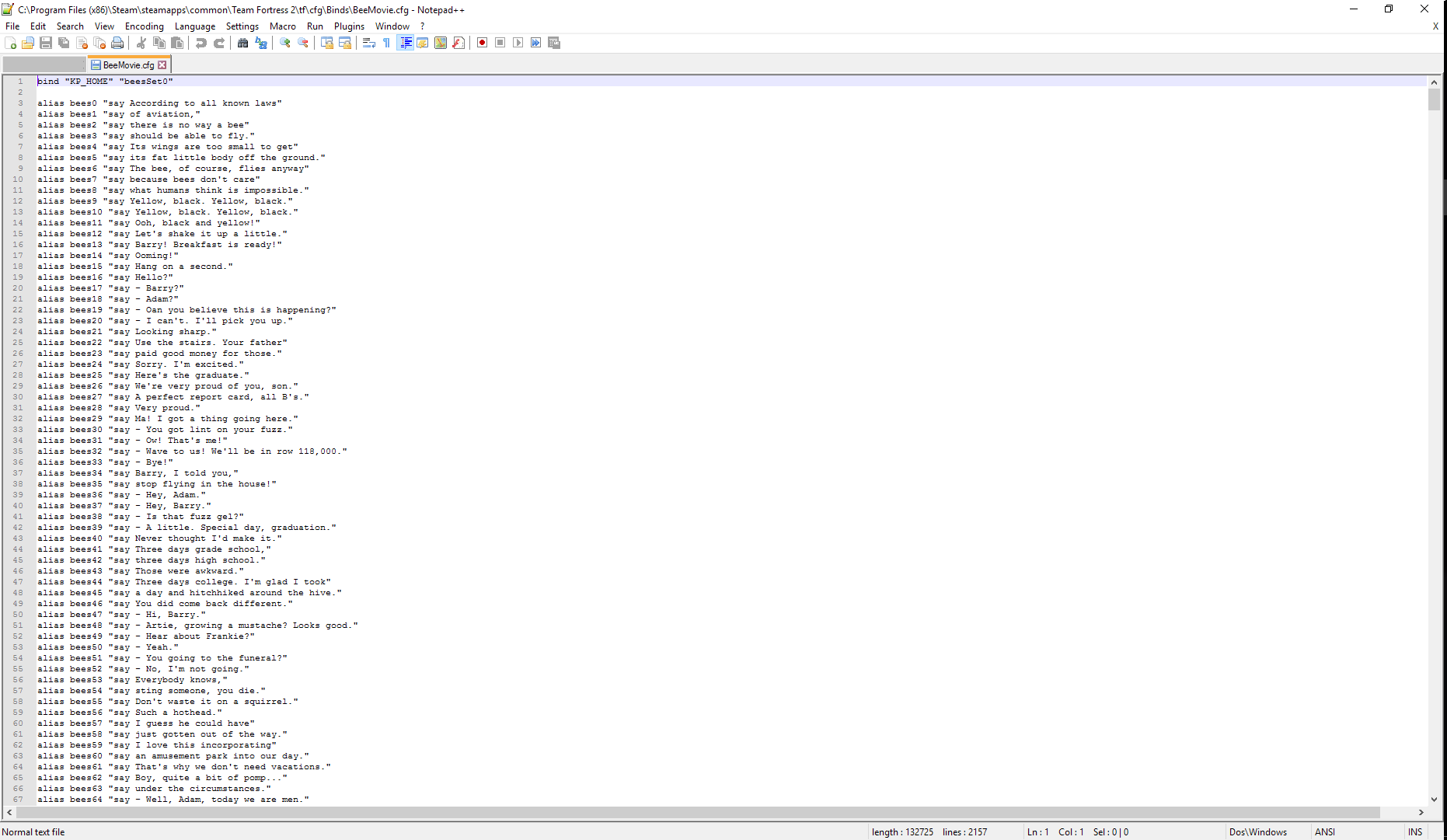Click the INS indicator in the status bar
The image size is (1447, 840).
pyautogui.click(x=1414, y=831)
